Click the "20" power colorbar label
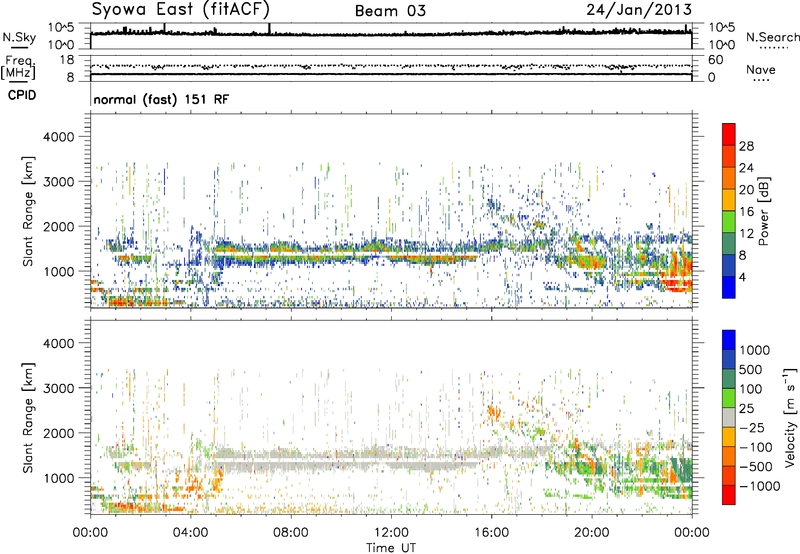This screenshot has width=800, height=554. [746, 190]
